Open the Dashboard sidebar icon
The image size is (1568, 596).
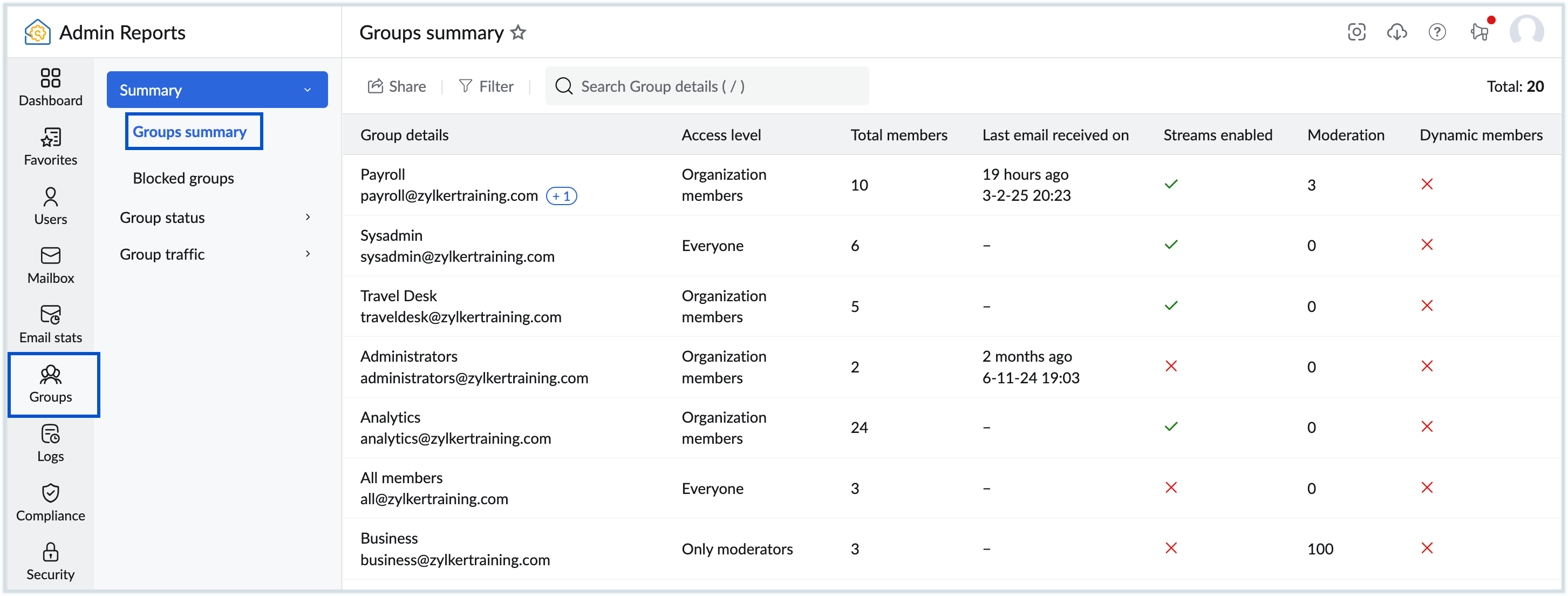pyautogui.click(x=51, y=87)
